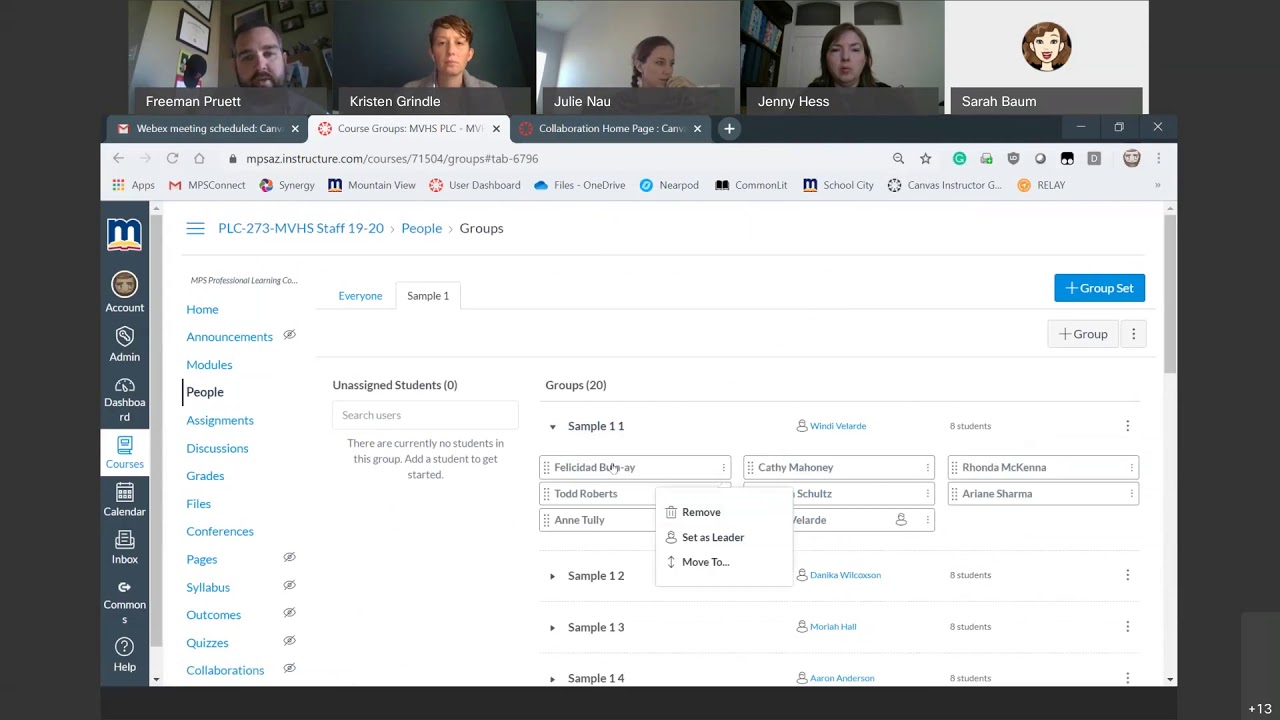Open the Files - OneDrive bookmark
The width and height of the screenshot is (1280, 720).
579,185
